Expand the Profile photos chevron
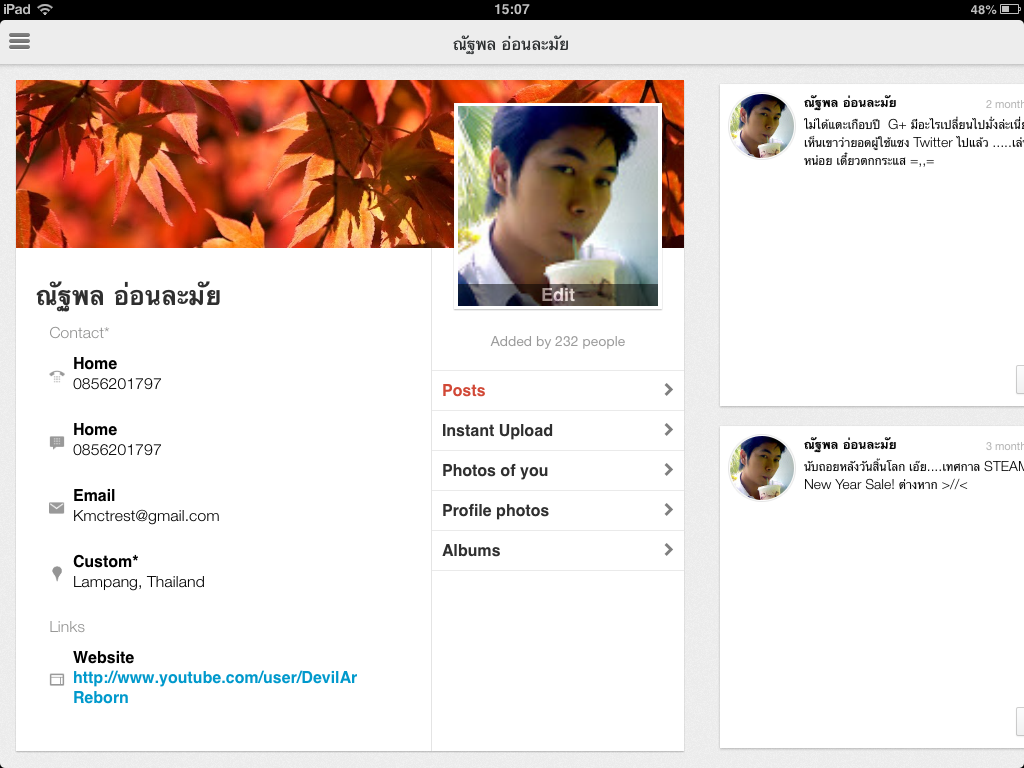This screenshot has width=1024, height=768. pos(668,509)
